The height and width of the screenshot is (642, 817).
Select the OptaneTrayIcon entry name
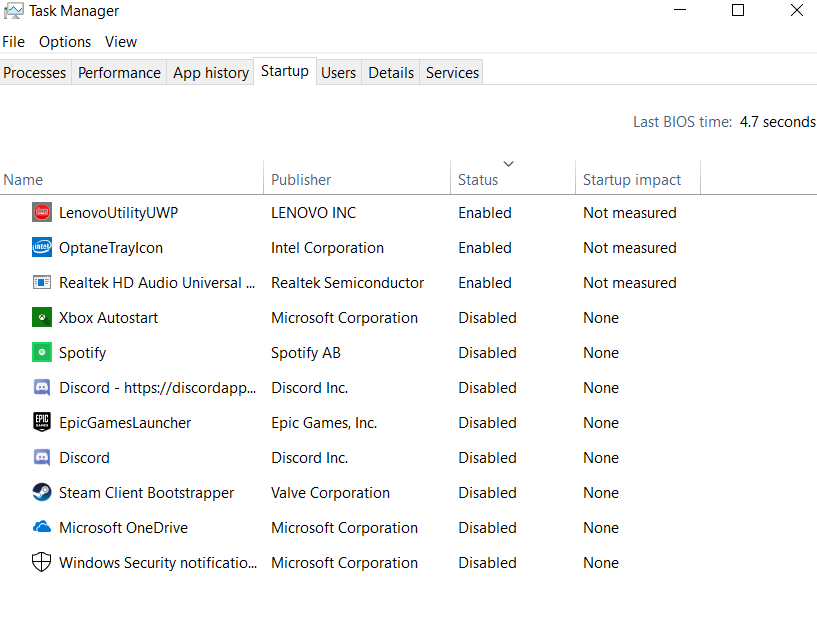tap(111, 248)
